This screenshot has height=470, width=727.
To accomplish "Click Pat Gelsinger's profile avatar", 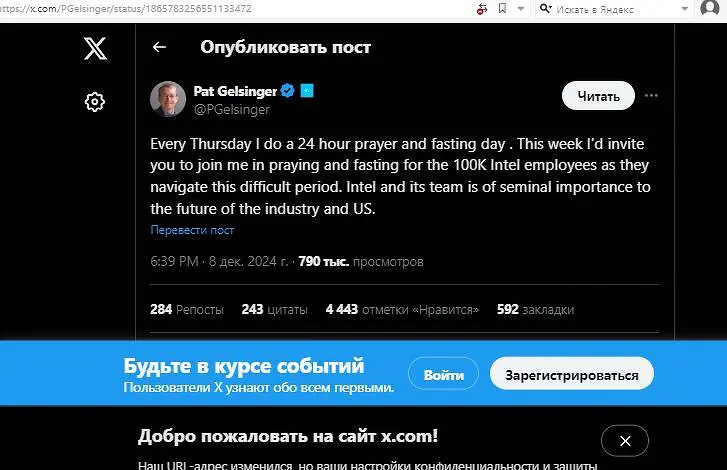I will (168, 99).
